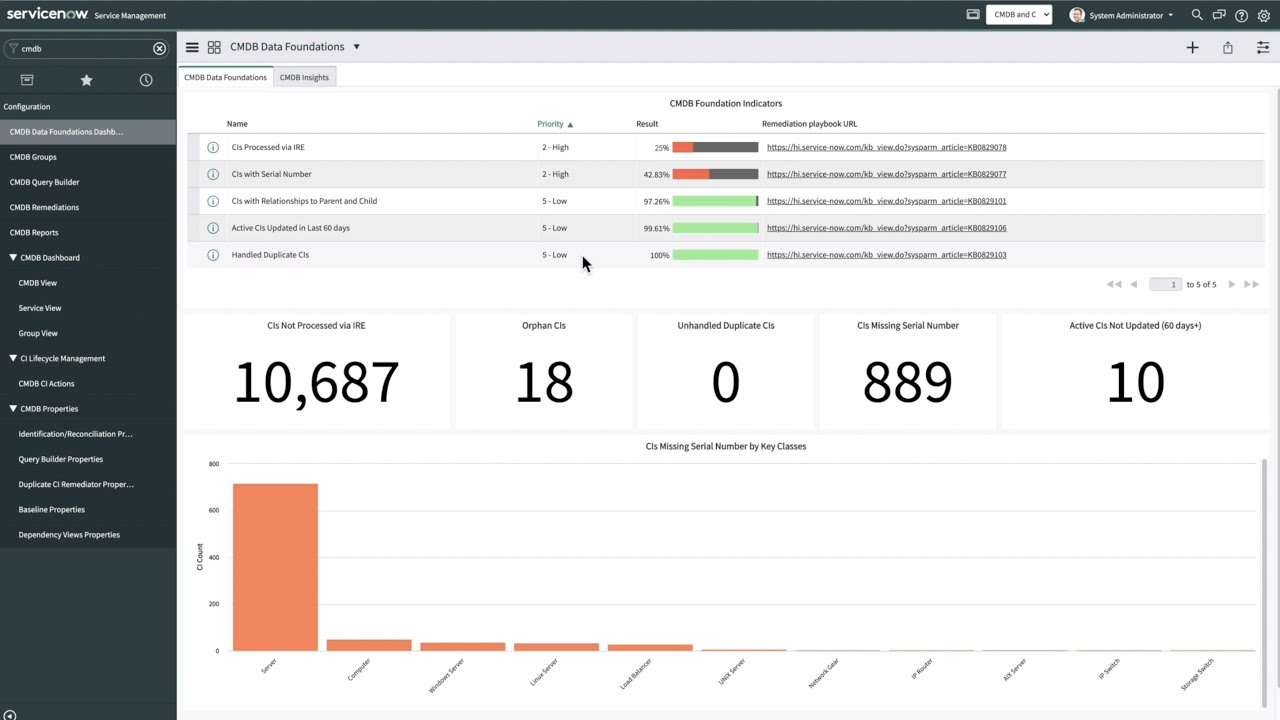Add dashboard content using the plus icon

pos(1192,47)
